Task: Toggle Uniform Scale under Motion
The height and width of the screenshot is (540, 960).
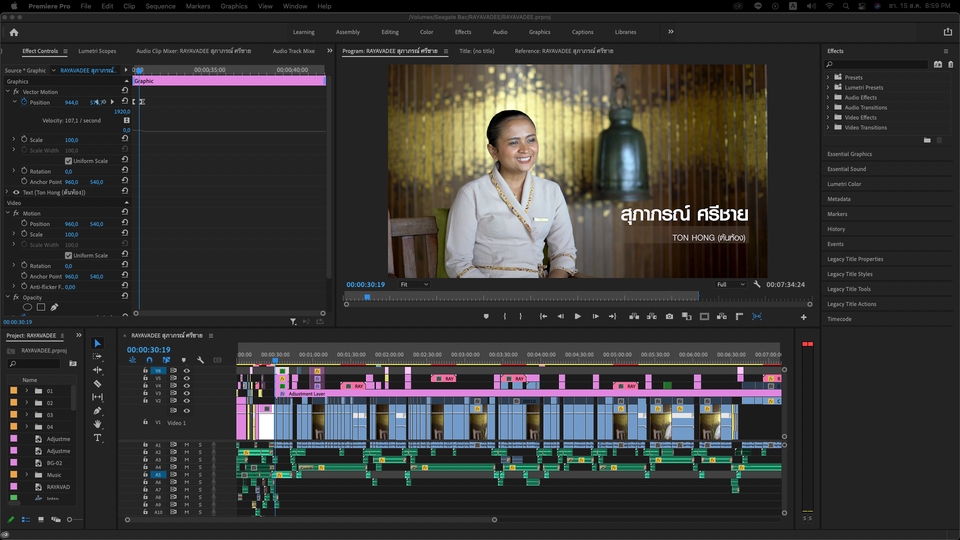Action: (x=69, y=255)
